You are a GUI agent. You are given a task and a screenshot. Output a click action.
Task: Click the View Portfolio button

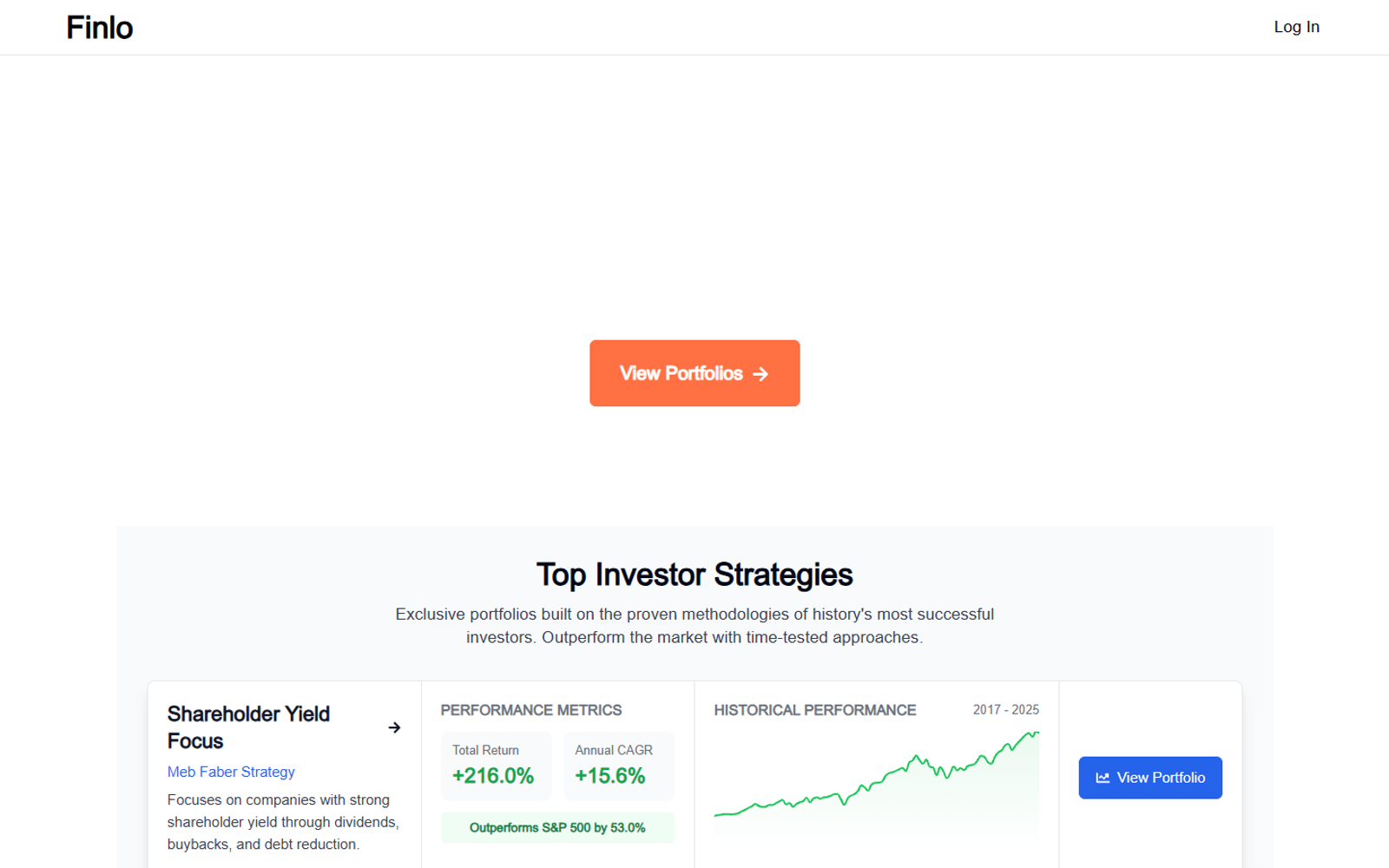pos(1149,778)
